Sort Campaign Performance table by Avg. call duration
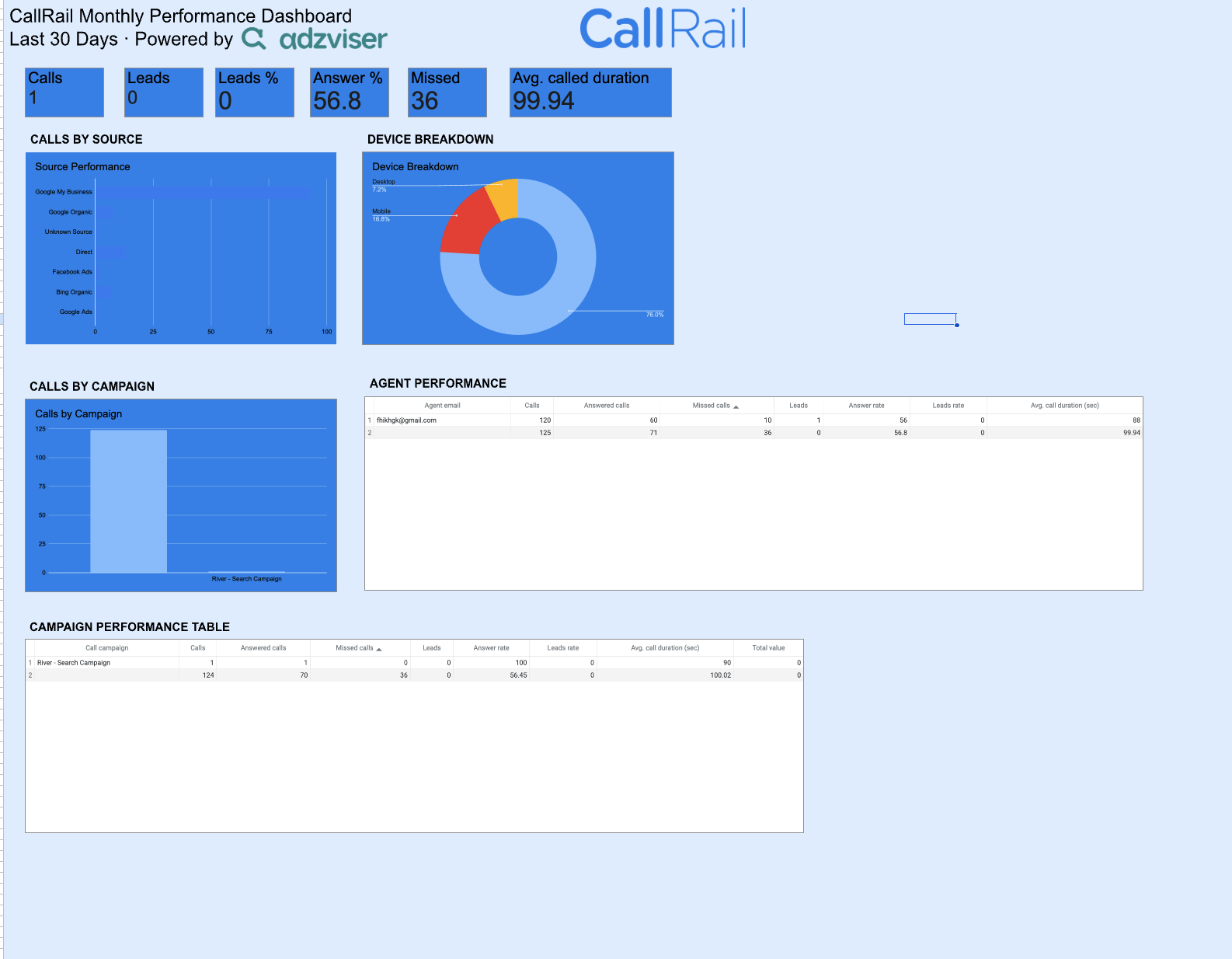 coord(665,648)
